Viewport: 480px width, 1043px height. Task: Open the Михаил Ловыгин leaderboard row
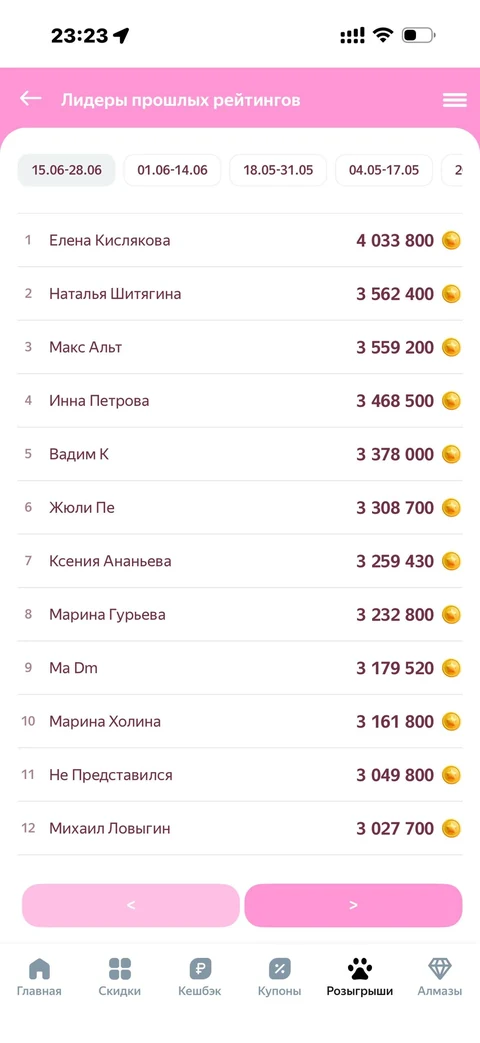tap(240, 828)
